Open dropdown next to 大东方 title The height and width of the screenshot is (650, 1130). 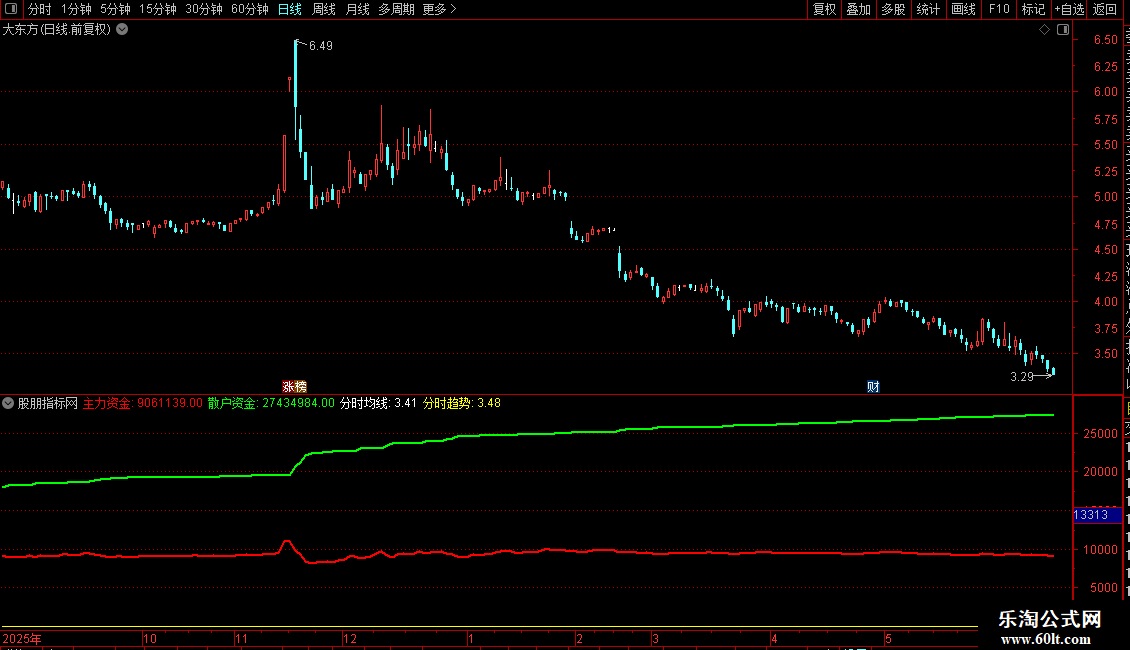click(123, 30)
